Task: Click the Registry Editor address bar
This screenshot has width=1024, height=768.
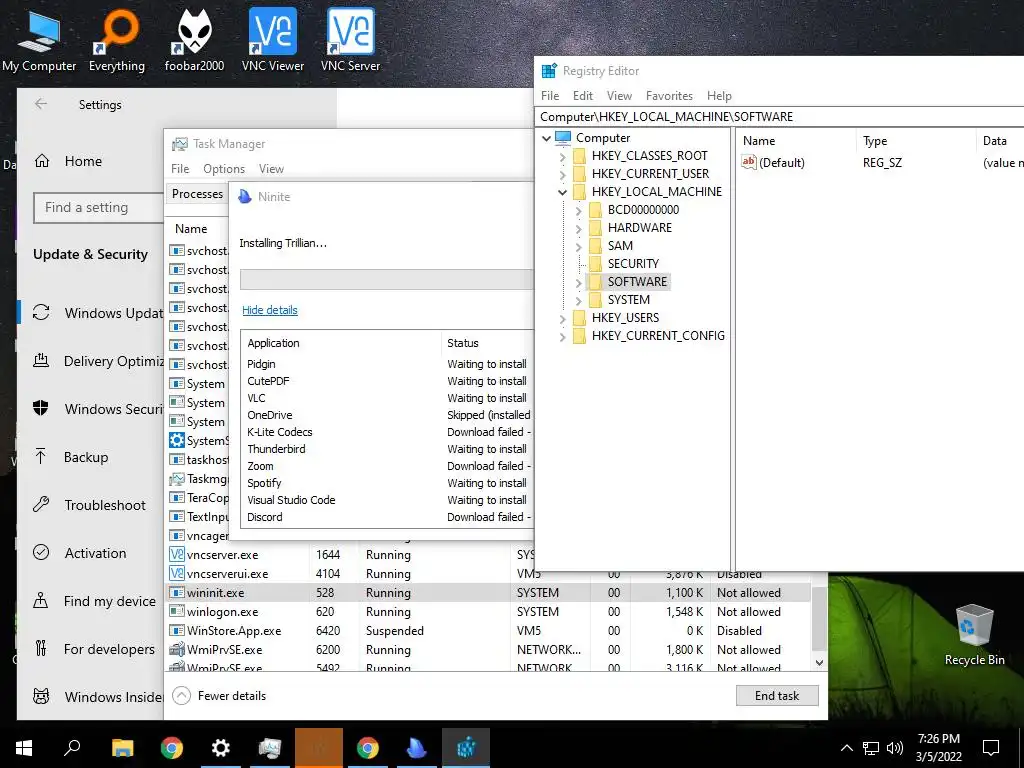Action: (x=780, y=117)
